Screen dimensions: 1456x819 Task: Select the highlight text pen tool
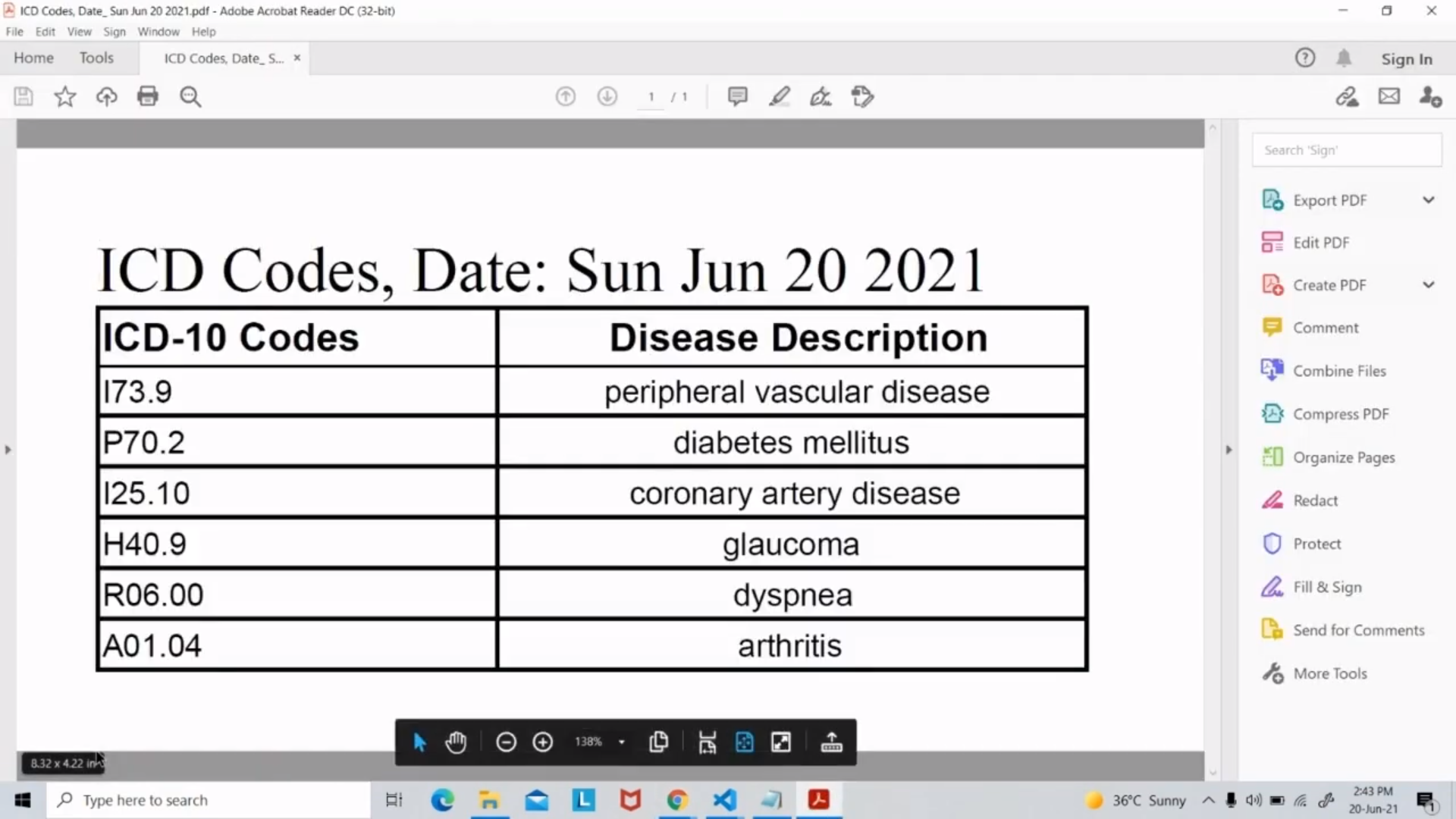780,96
